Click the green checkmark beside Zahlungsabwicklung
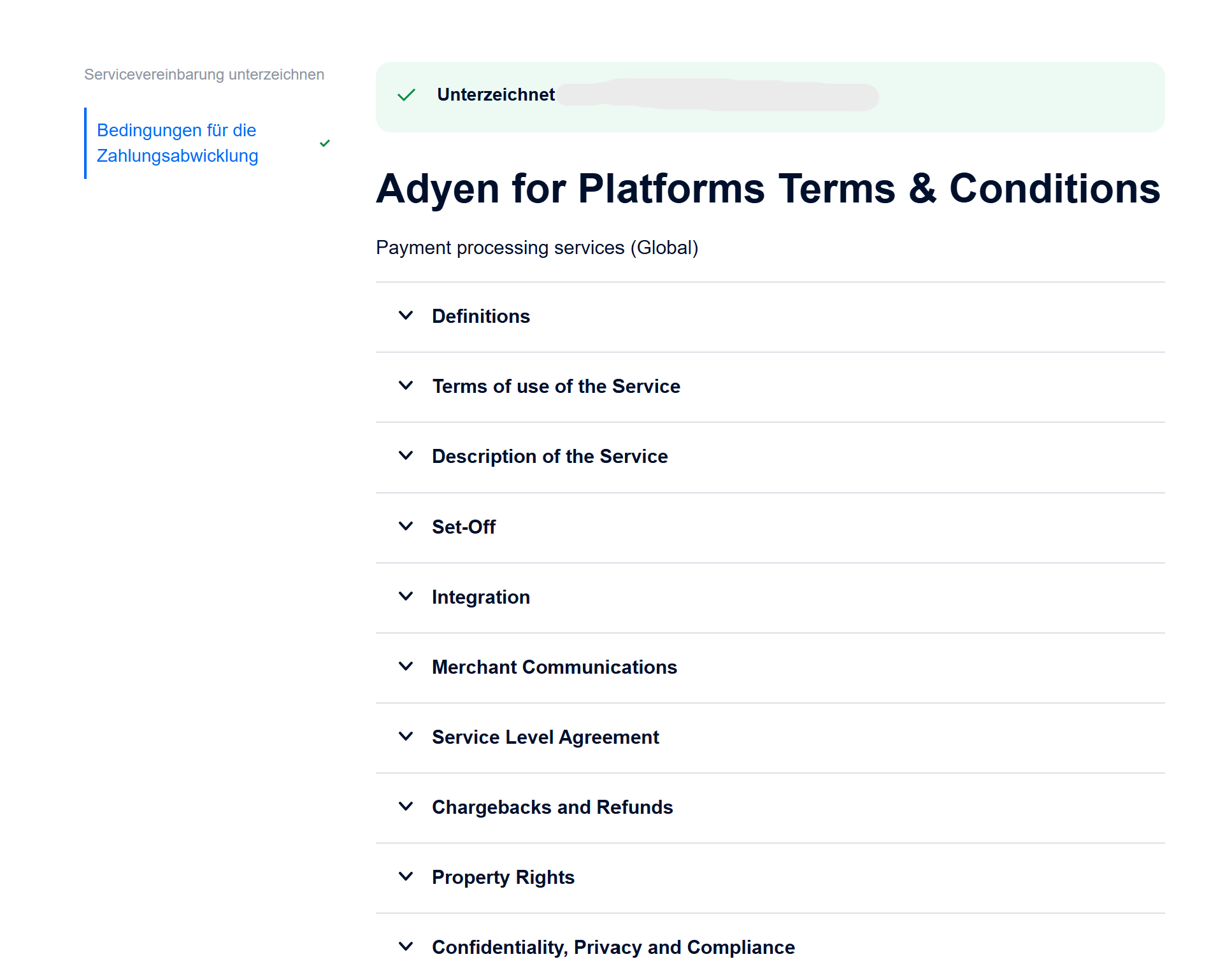This screenshot has height=973, width=1232. point(325,143)
